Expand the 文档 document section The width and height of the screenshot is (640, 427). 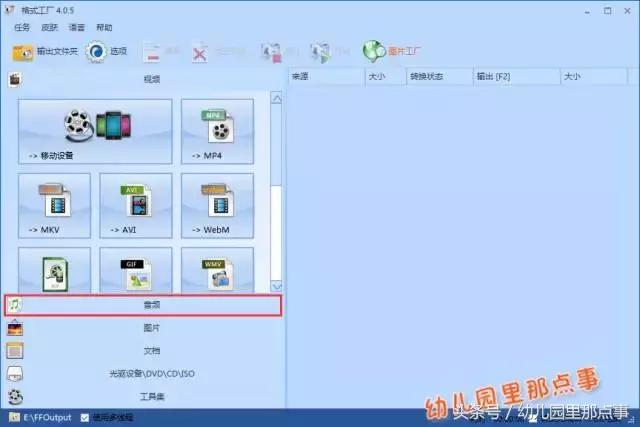(x=143, y=351)
